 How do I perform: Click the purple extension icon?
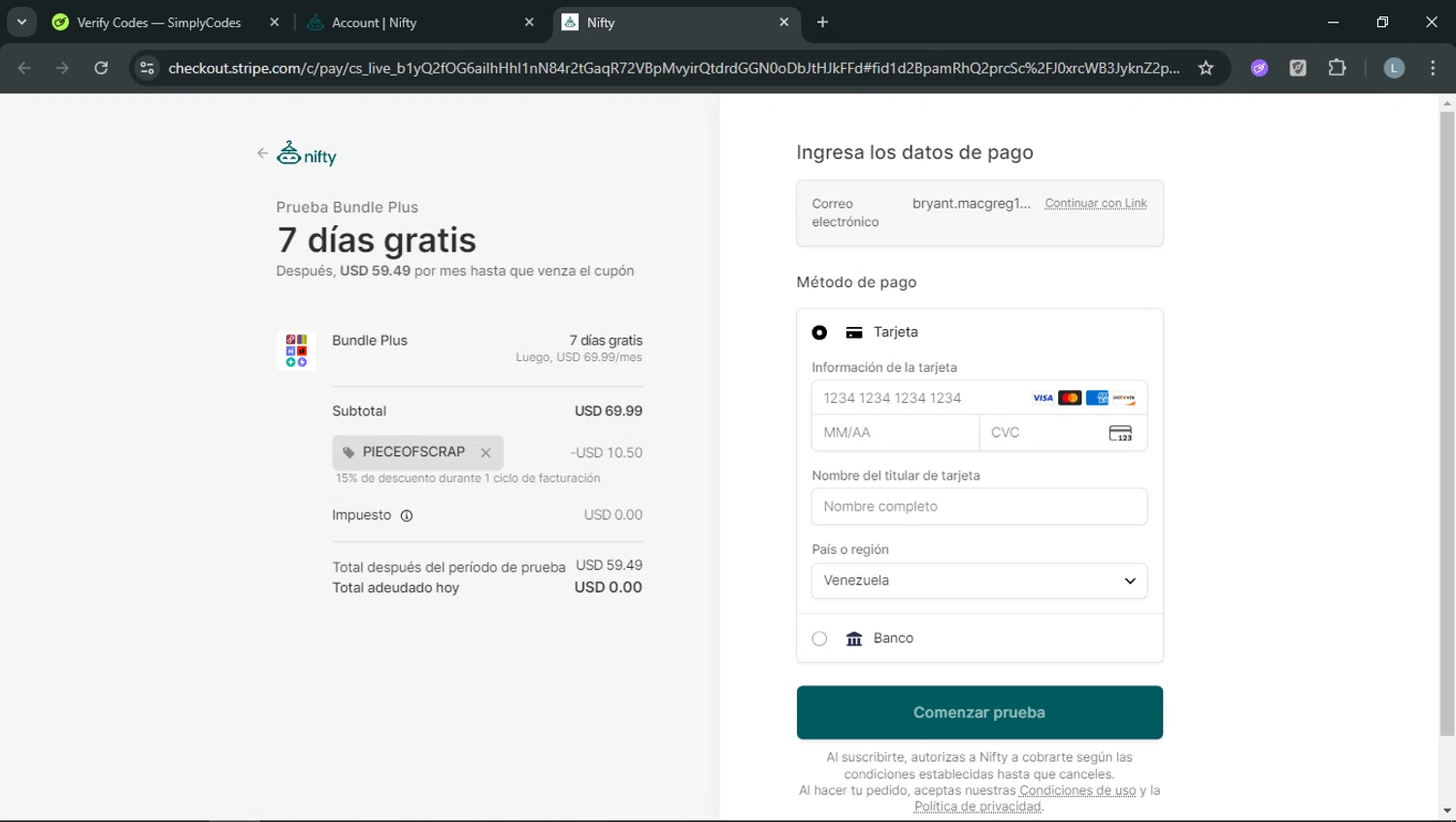(x=1260, y=68)
